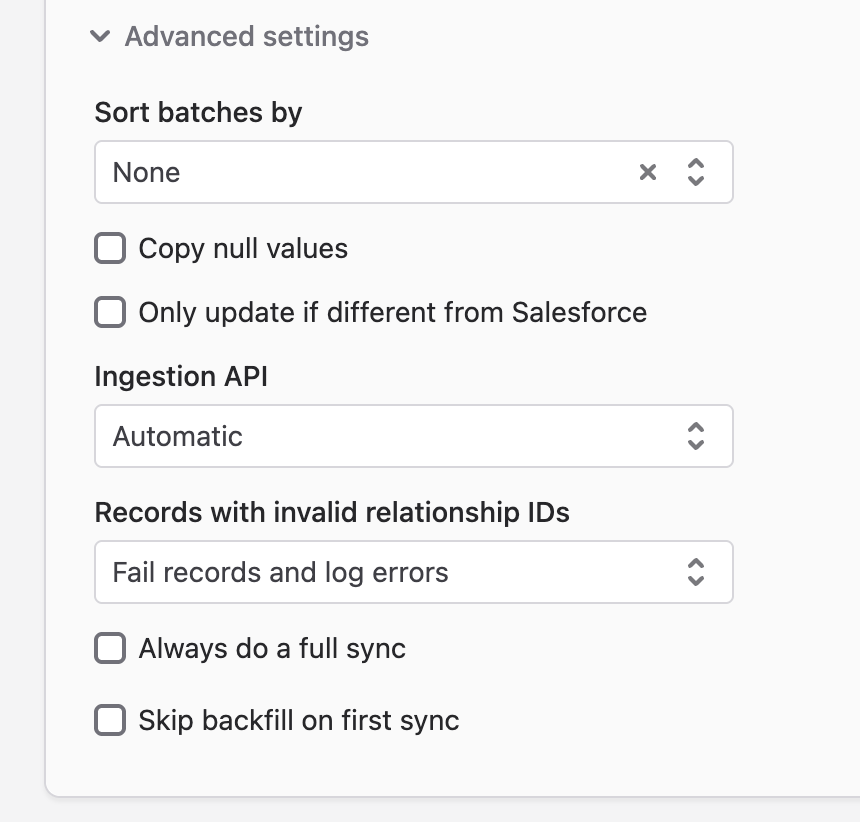Click the Records with invalid relationship IDs label
The height and width of the screenshot is (822, 860).
(x=332, y=512)
